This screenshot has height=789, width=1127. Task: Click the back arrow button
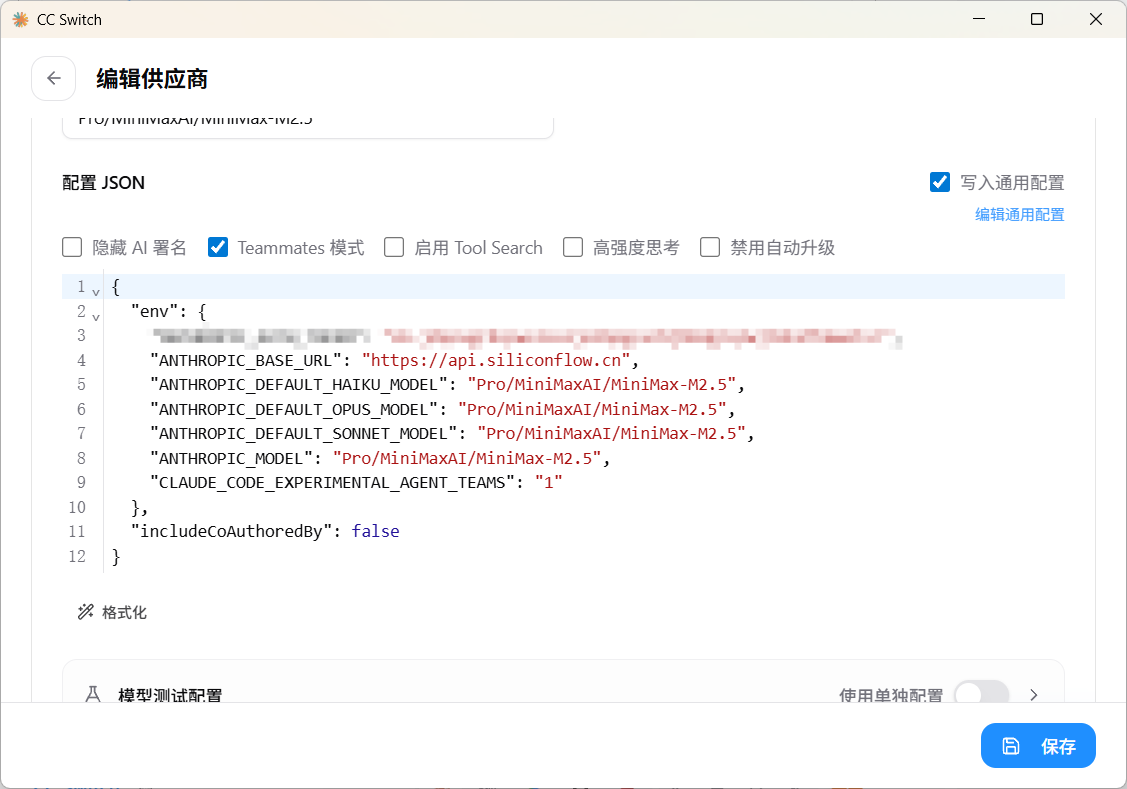54,78
